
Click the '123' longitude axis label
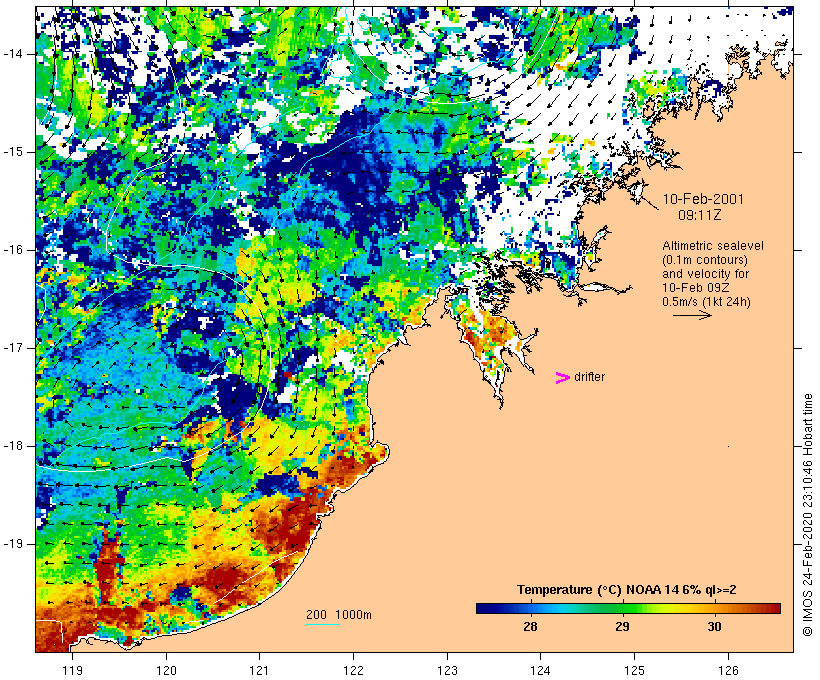click(447, 670)
